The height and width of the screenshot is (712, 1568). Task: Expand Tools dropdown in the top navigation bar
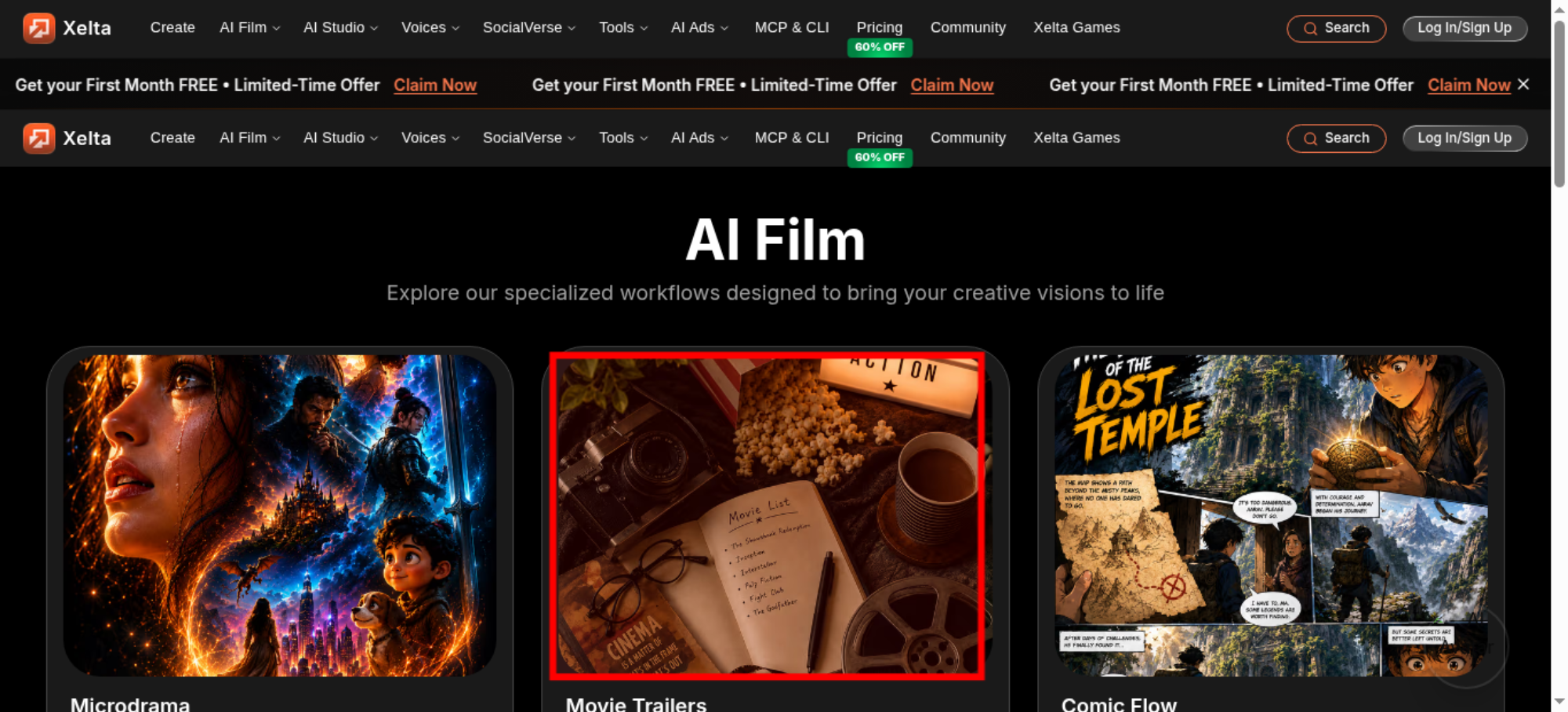(x=623, y=27)
